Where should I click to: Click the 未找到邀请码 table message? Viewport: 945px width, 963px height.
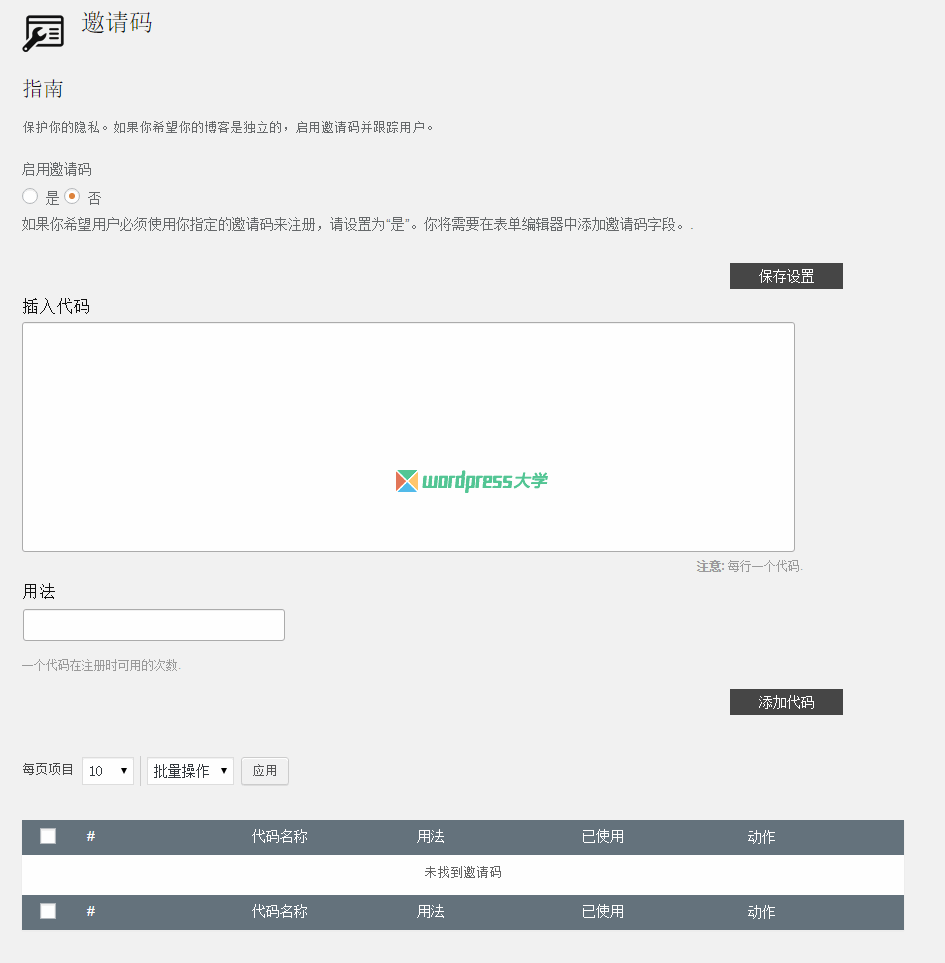462,872
